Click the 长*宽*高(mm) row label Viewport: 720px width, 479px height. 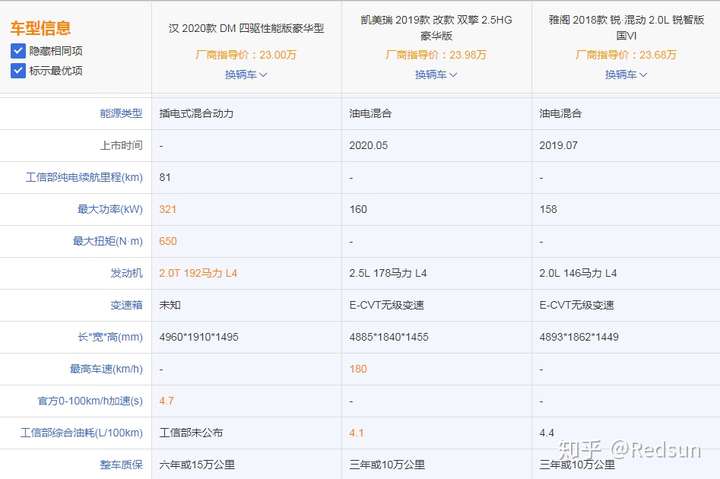click(110, 337)
